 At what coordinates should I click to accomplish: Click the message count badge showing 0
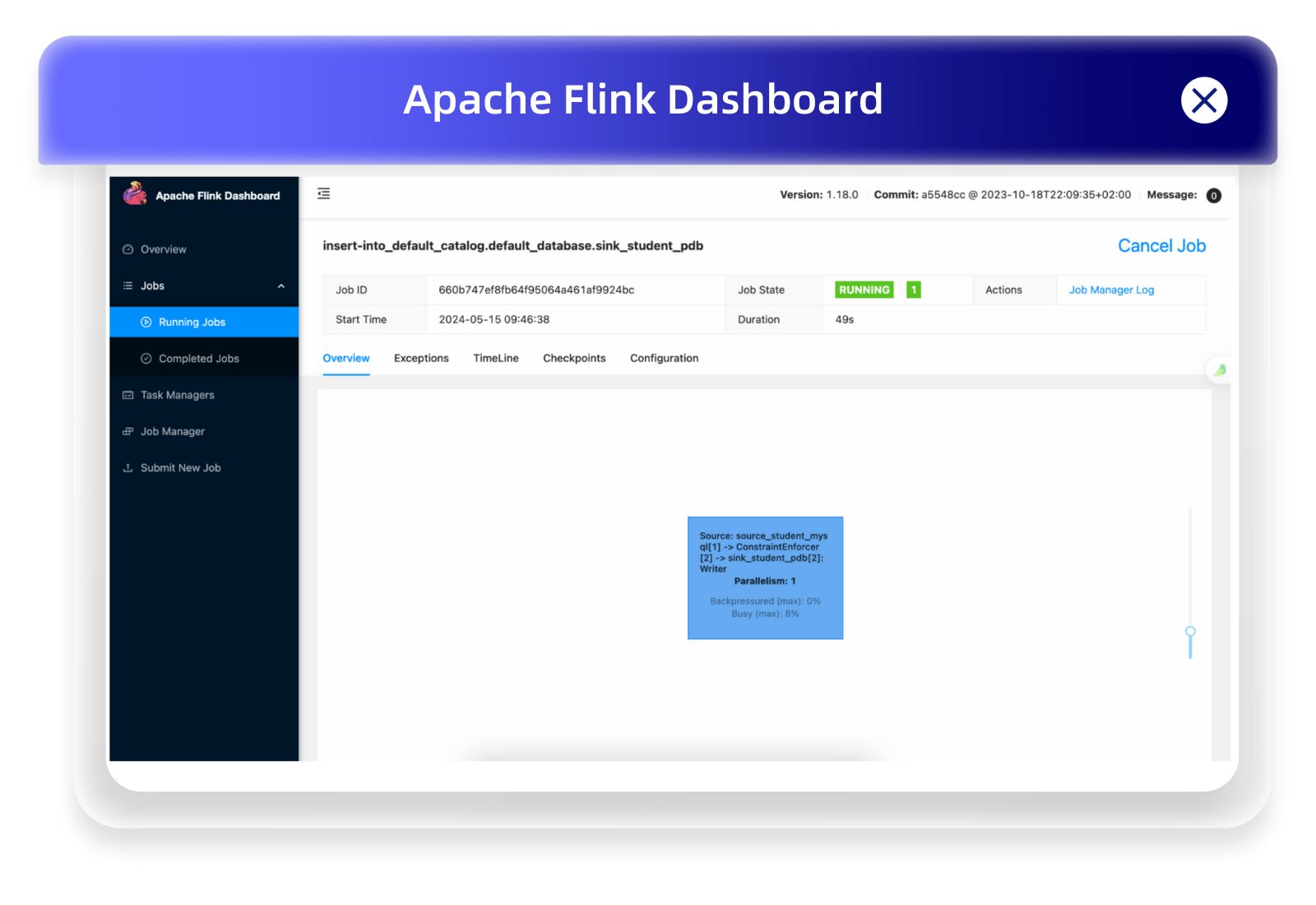click(1213, 196)
